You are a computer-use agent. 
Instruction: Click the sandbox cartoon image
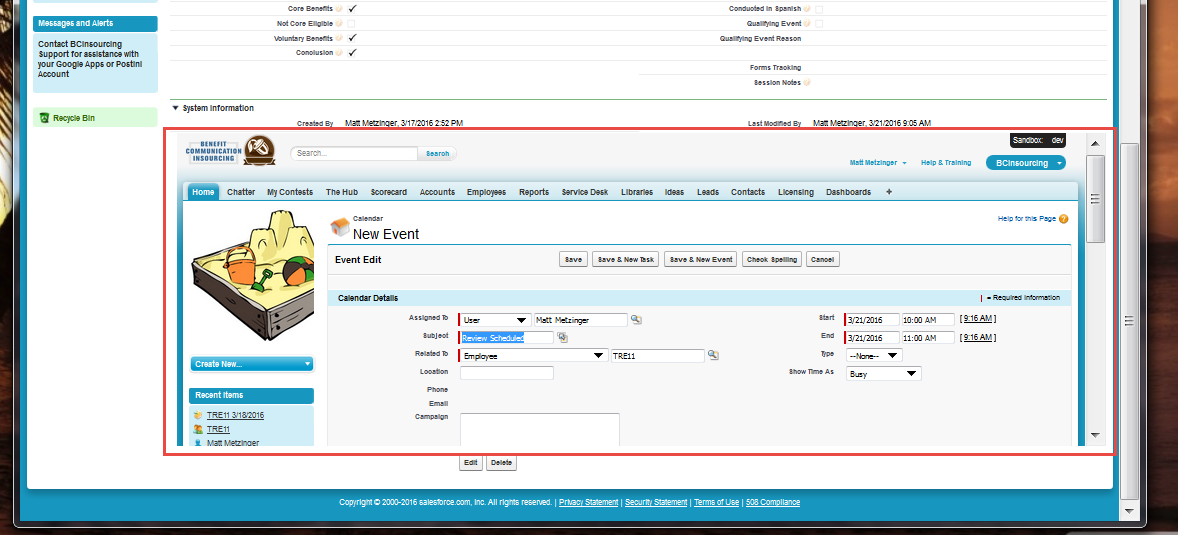point(252,274)
